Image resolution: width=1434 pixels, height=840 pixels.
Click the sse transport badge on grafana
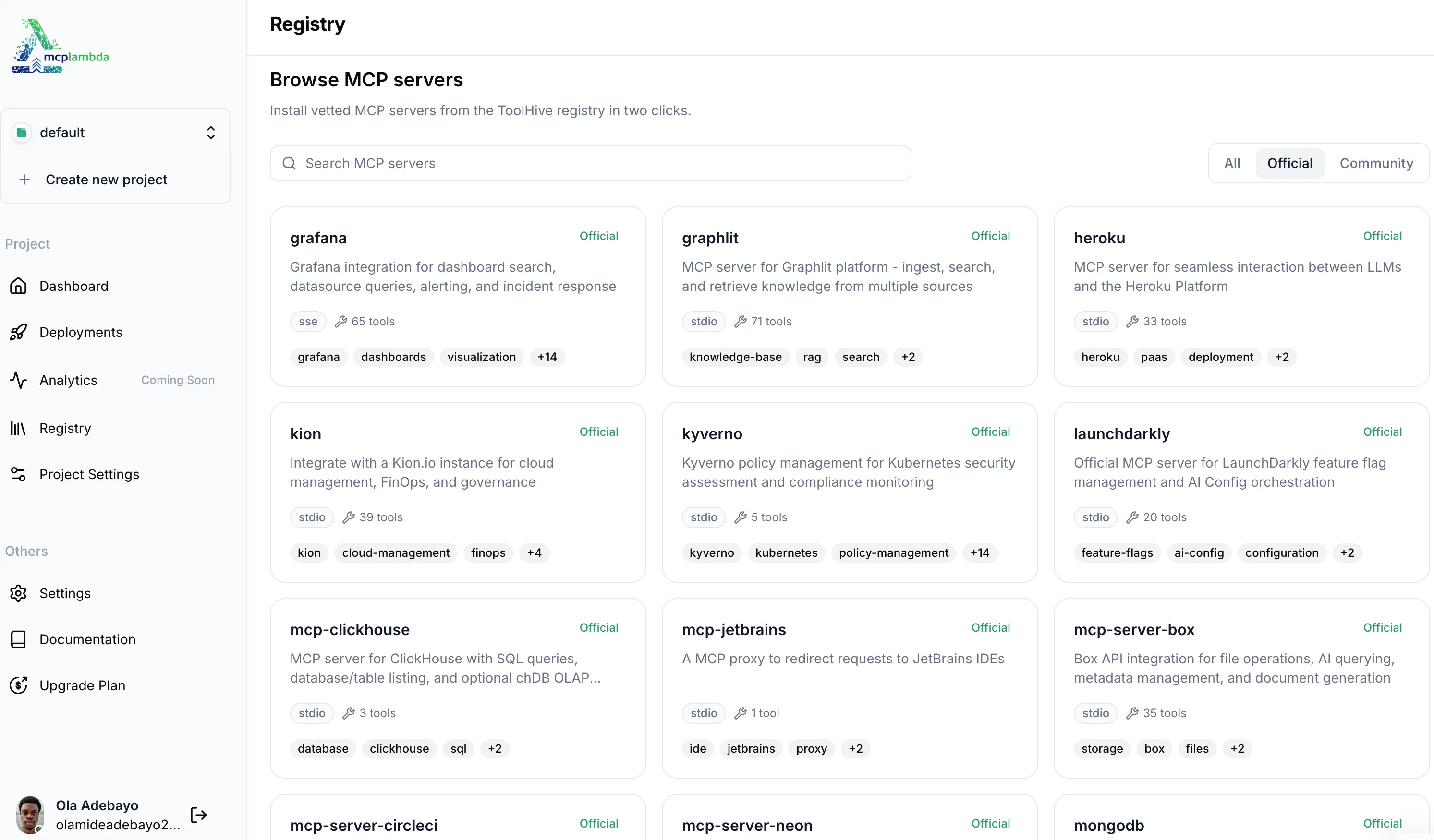click(308, 321)
